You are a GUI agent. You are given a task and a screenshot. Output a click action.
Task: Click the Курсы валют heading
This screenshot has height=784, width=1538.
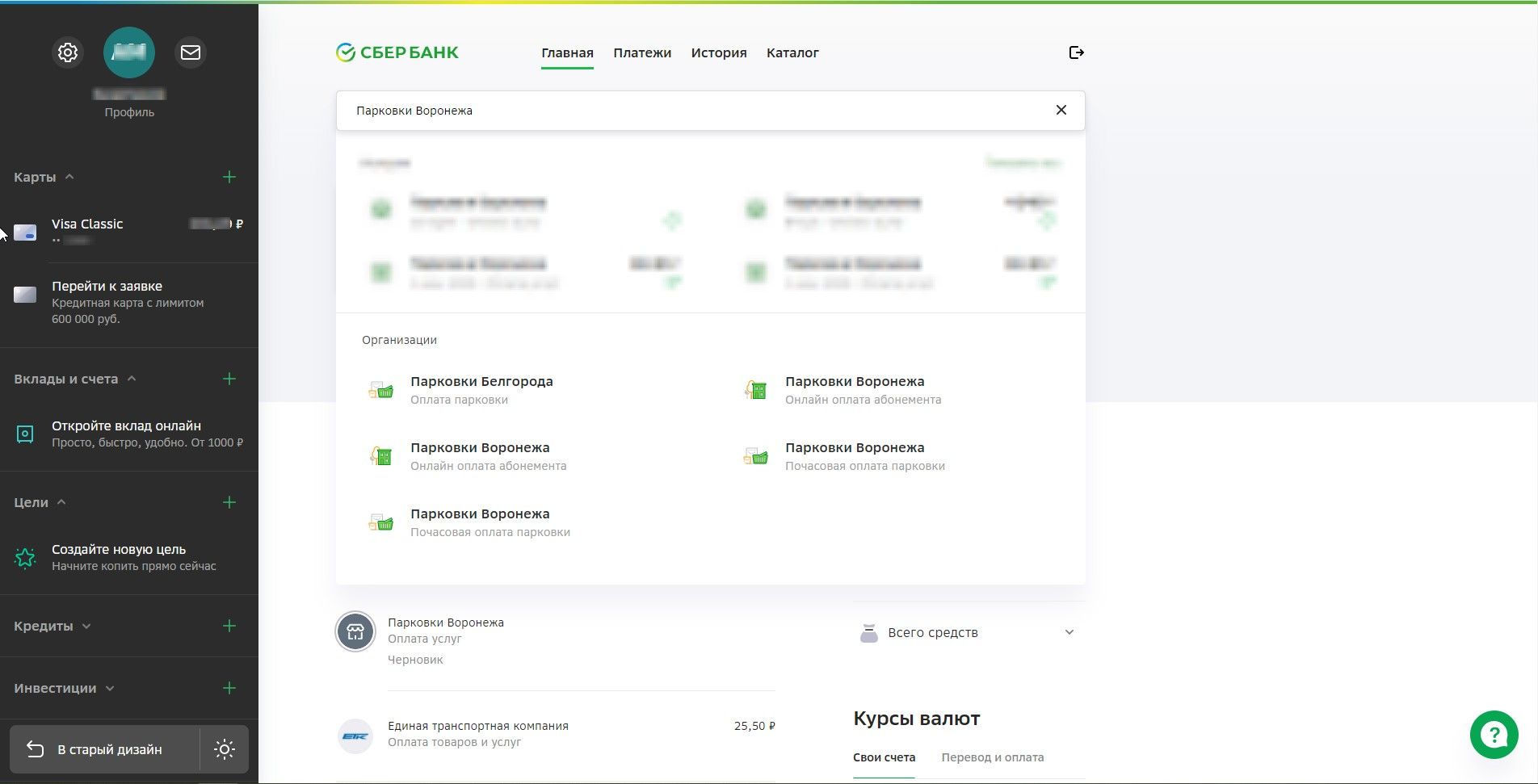(917, 719)
